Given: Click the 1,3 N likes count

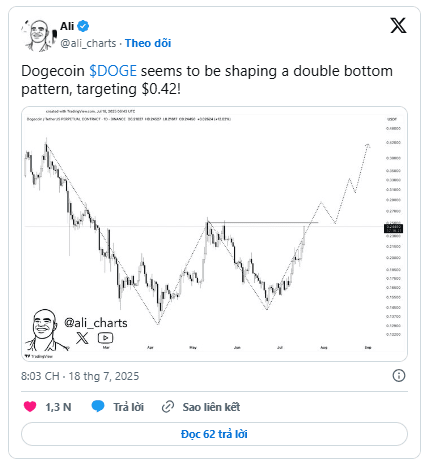Looking at the screenshot, I should (58, 407).
